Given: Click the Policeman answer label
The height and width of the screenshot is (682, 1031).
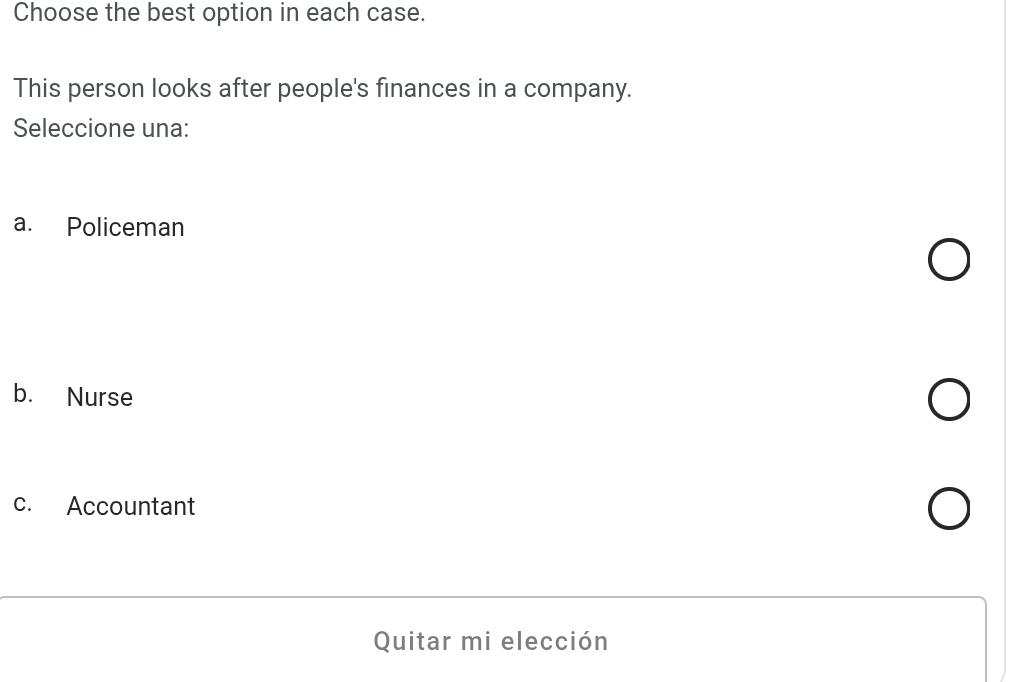Looking at the screenshot, I should (x=125, y=228).
